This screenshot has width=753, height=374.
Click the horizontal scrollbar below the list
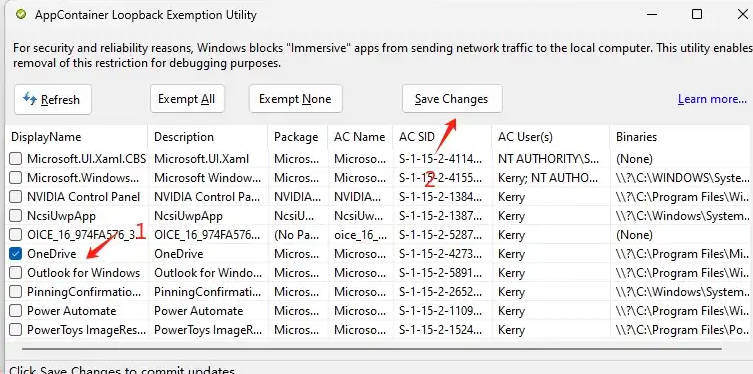tap(371, 349)
